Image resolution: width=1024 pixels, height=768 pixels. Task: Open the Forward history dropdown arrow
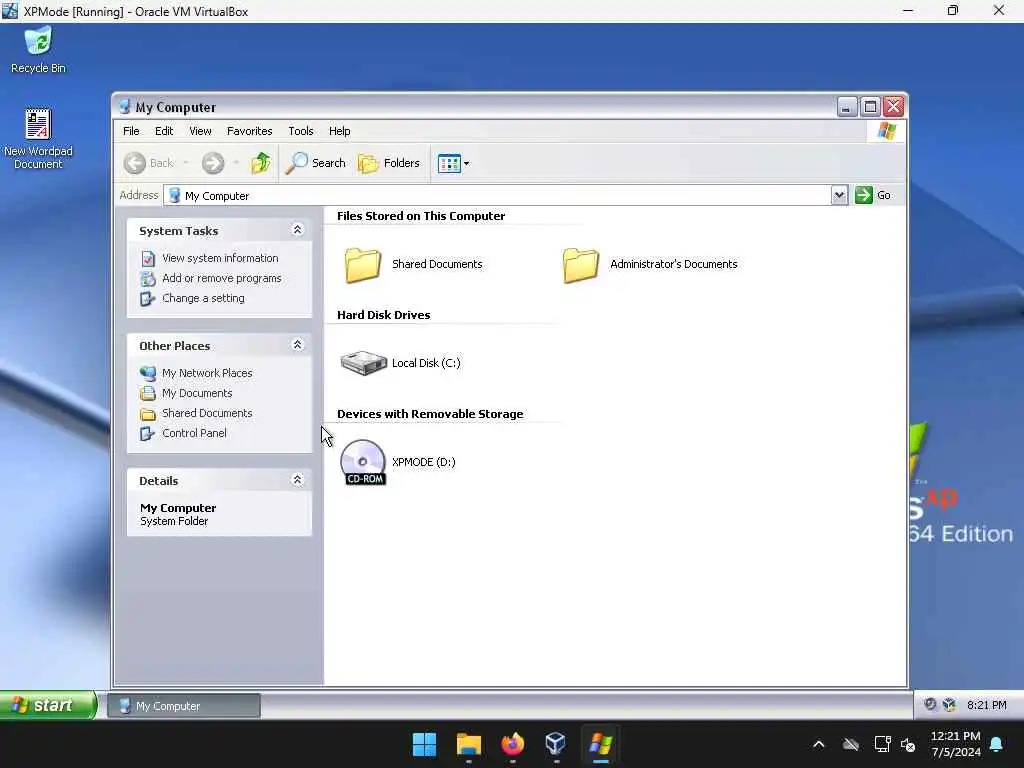(x=236, y=163)
